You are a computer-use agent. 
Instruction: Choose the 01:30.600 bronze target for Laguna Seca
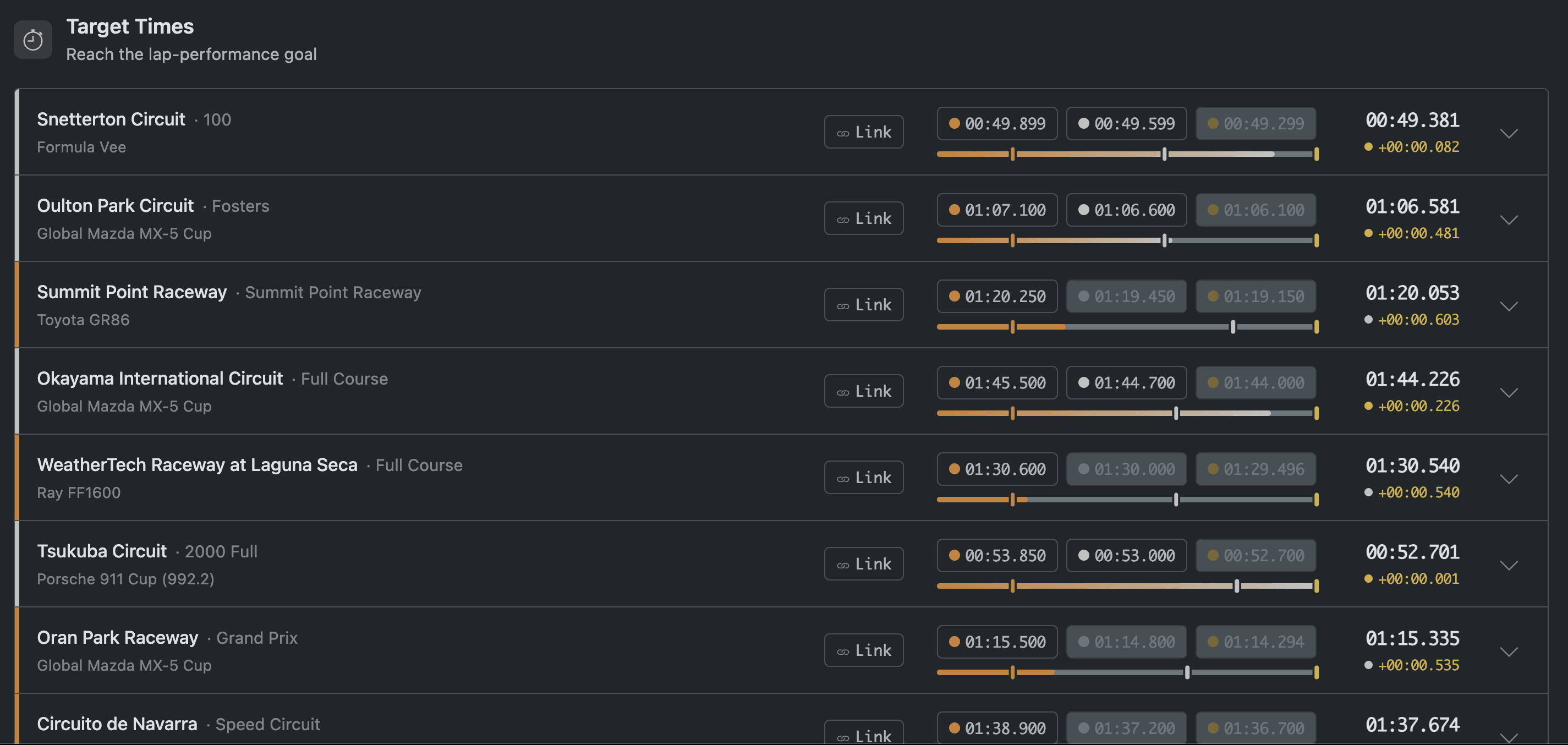(997, 469)
